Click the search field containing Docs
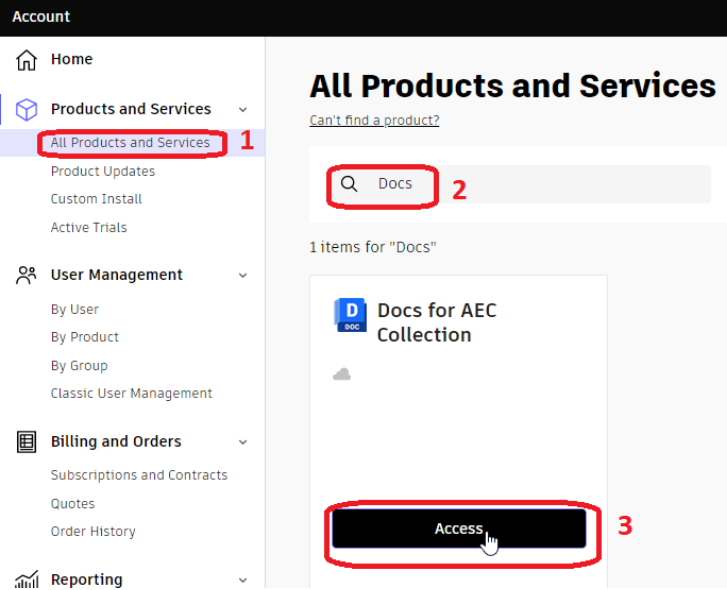This screenshot has height=590, width=727. click(x=518, y=184)
